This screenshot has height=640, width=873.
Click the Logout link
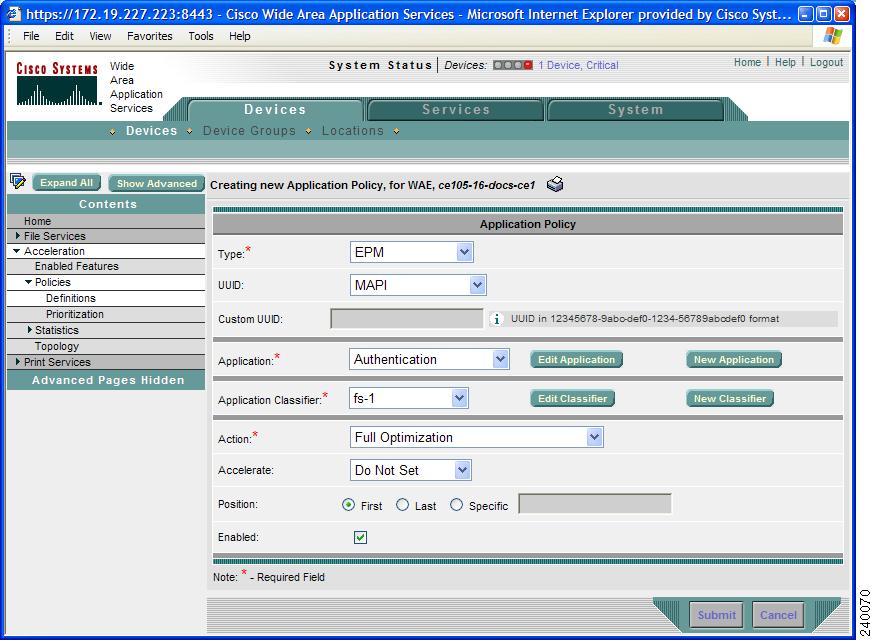click(826, 62)
